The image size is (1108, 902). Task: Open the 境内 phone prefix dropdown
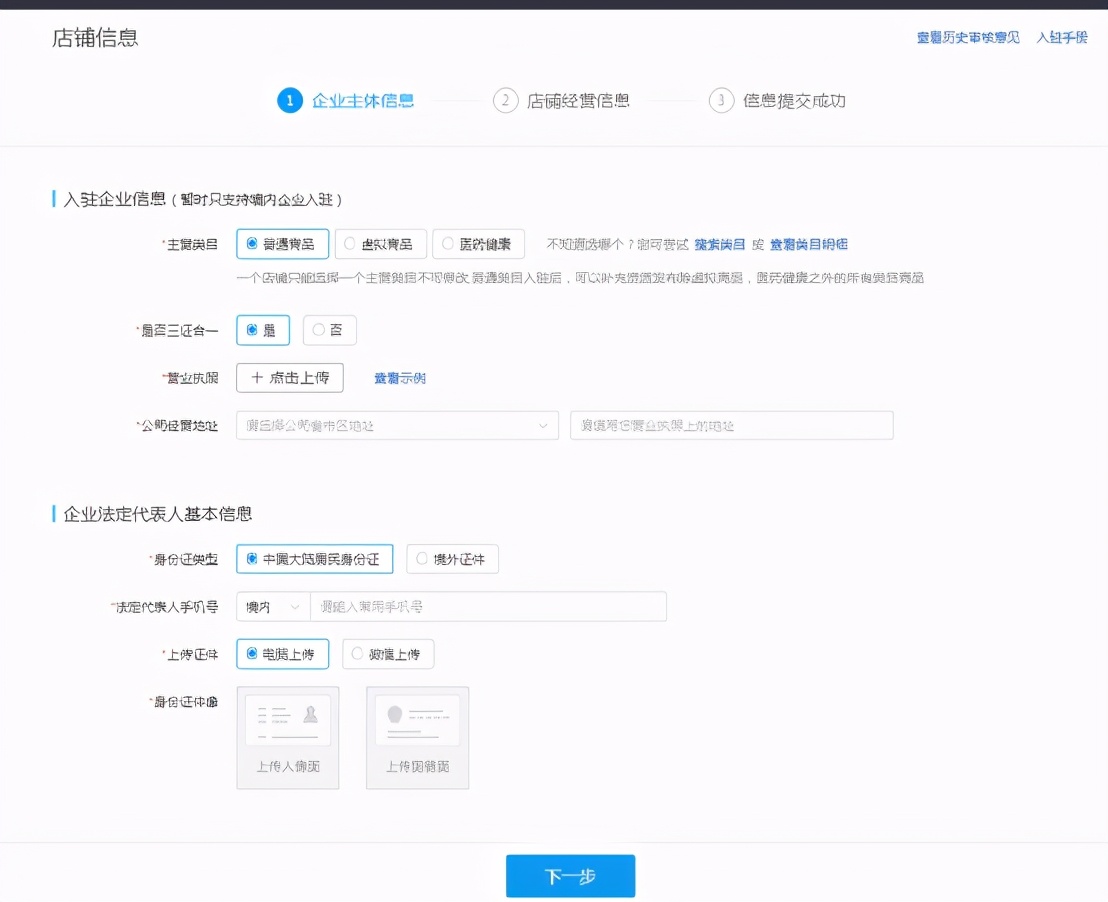271,606
